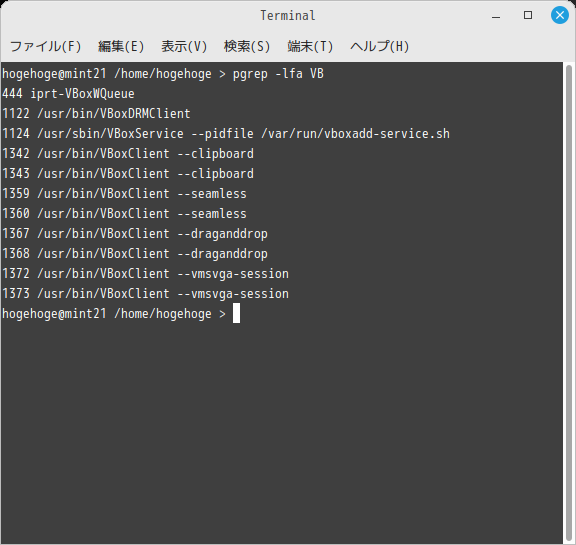Open the 端末(T) menu
This screenshot has width=576, height=545.
[x=310, y=46]
